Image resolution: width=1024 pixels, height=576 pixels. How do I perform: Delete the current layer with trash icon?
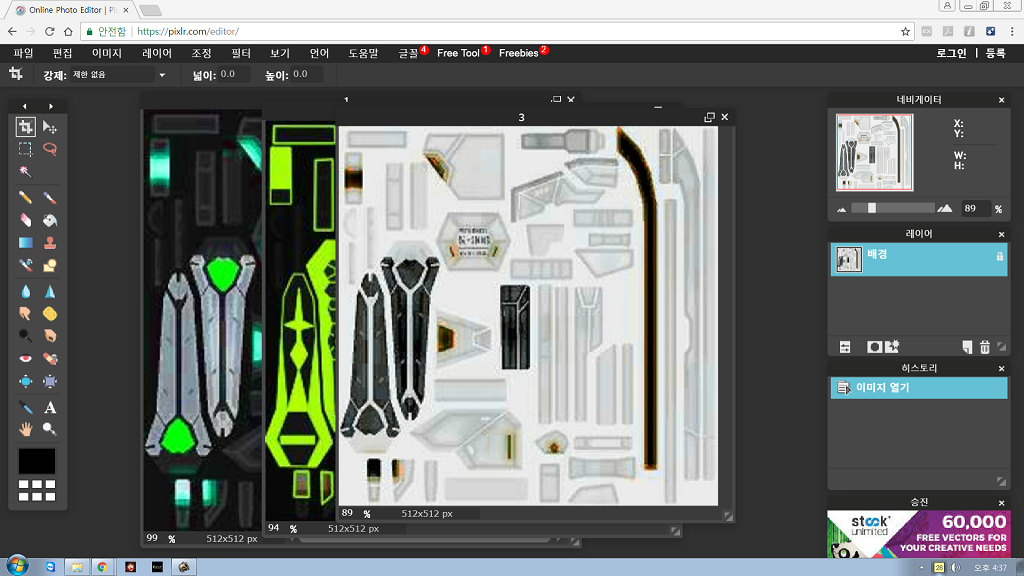click(x=985, y=347)
